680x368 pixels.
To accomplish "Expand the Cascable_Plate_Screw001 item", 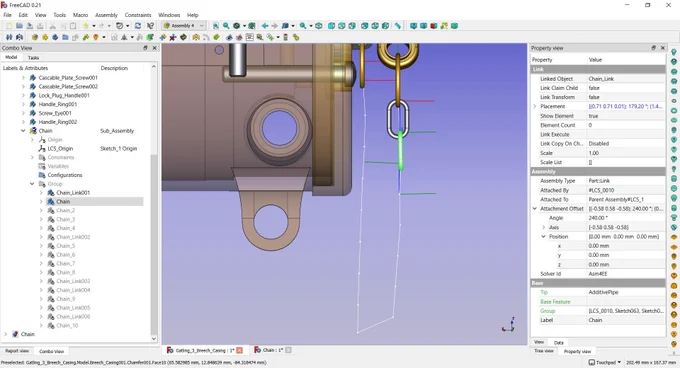I will [x=23, y=78].
